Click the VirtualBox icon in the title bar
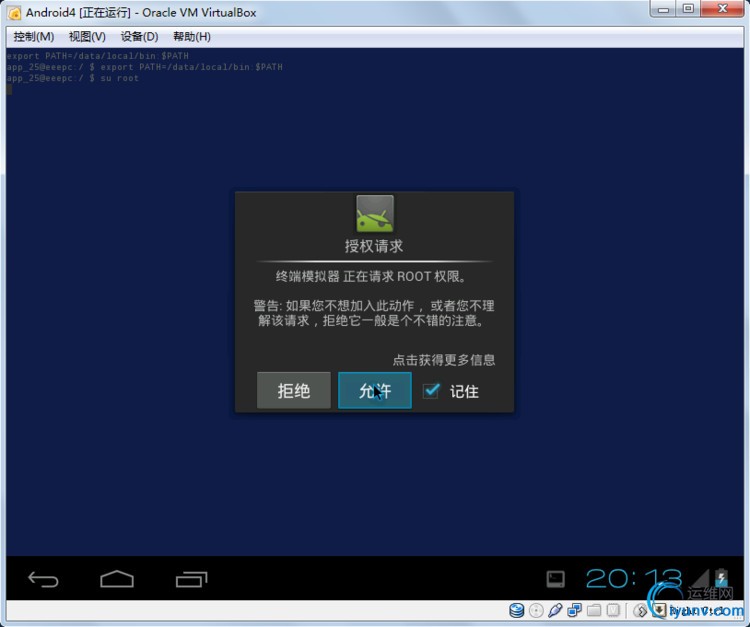Image resolution: width=750 pixels, height=627 pixels. click(15, 13)
